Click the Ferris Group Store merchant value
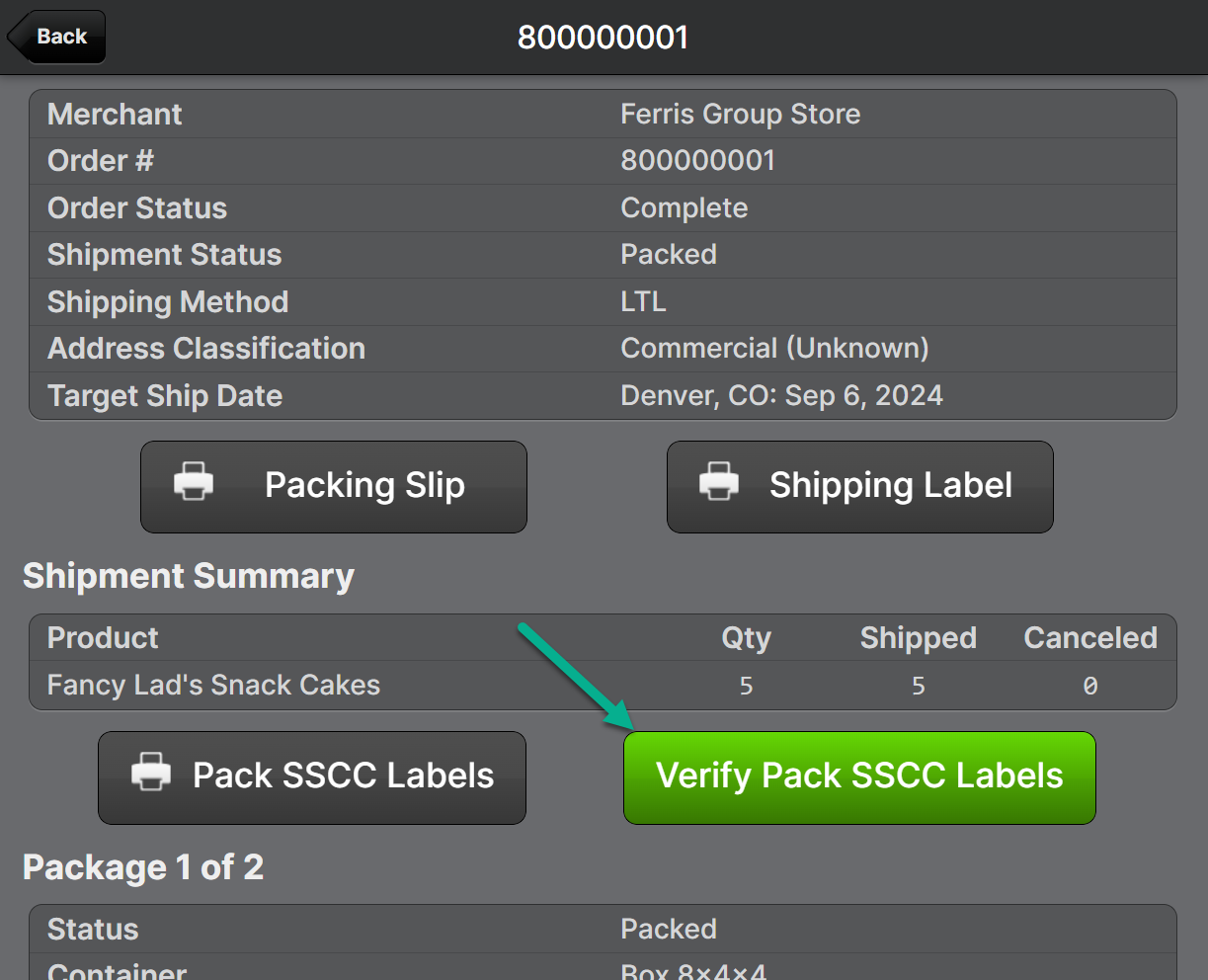This screenshot has width=1208, height=980. click(740, 115)
